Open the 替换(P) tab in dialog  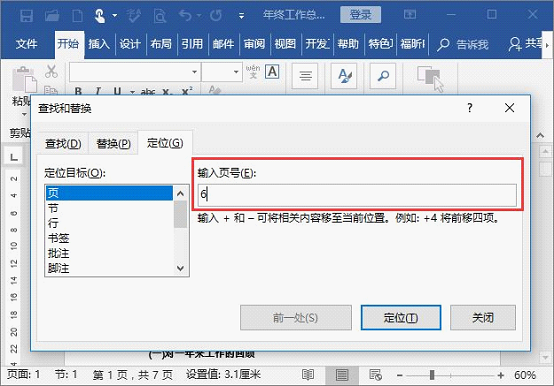click(x=113, y=143)
